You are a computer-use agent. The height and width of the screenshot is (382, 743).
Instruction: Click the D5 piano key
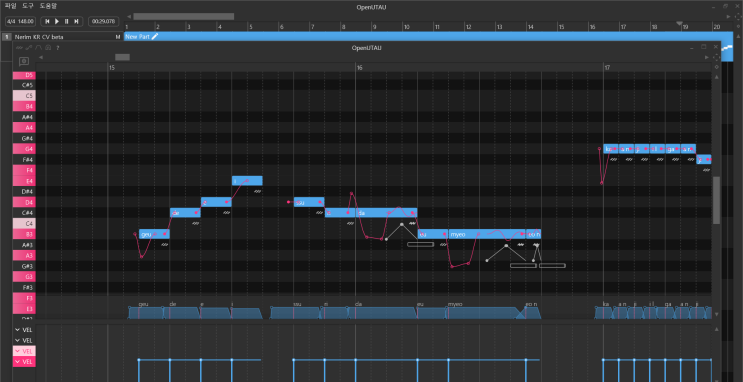point(24,75)
